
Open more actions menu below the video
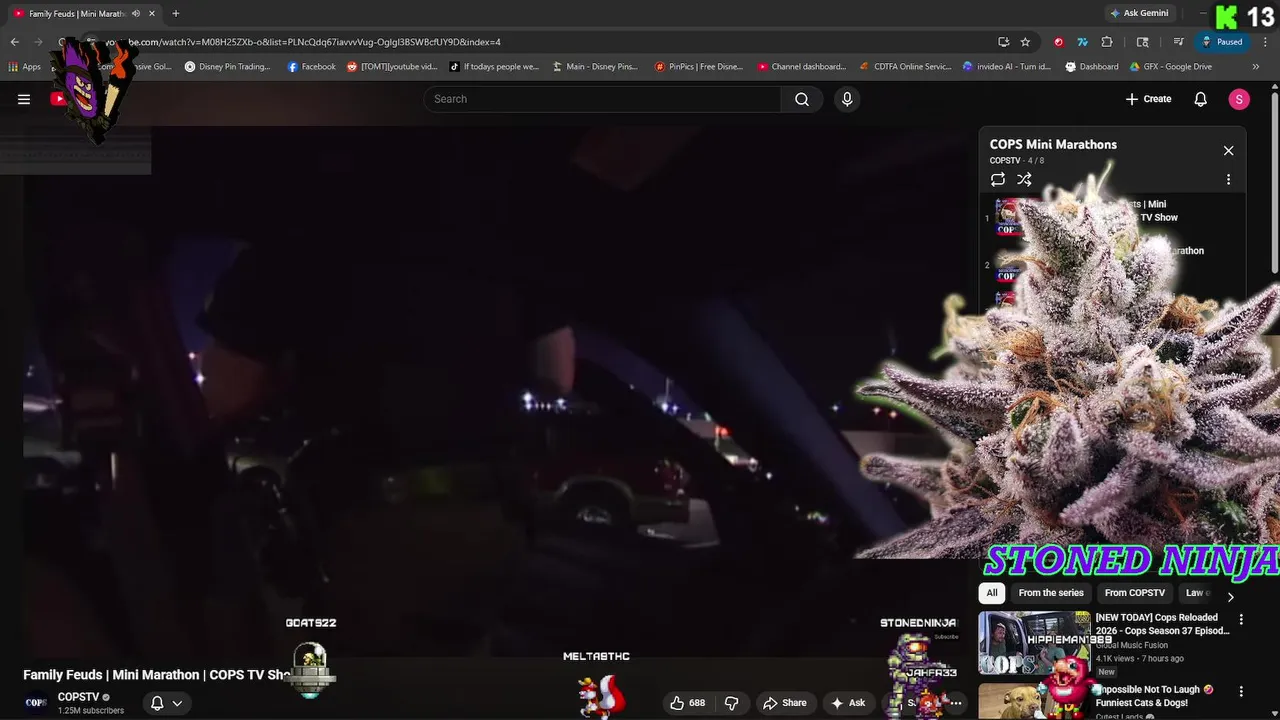(x=955, y=703)
